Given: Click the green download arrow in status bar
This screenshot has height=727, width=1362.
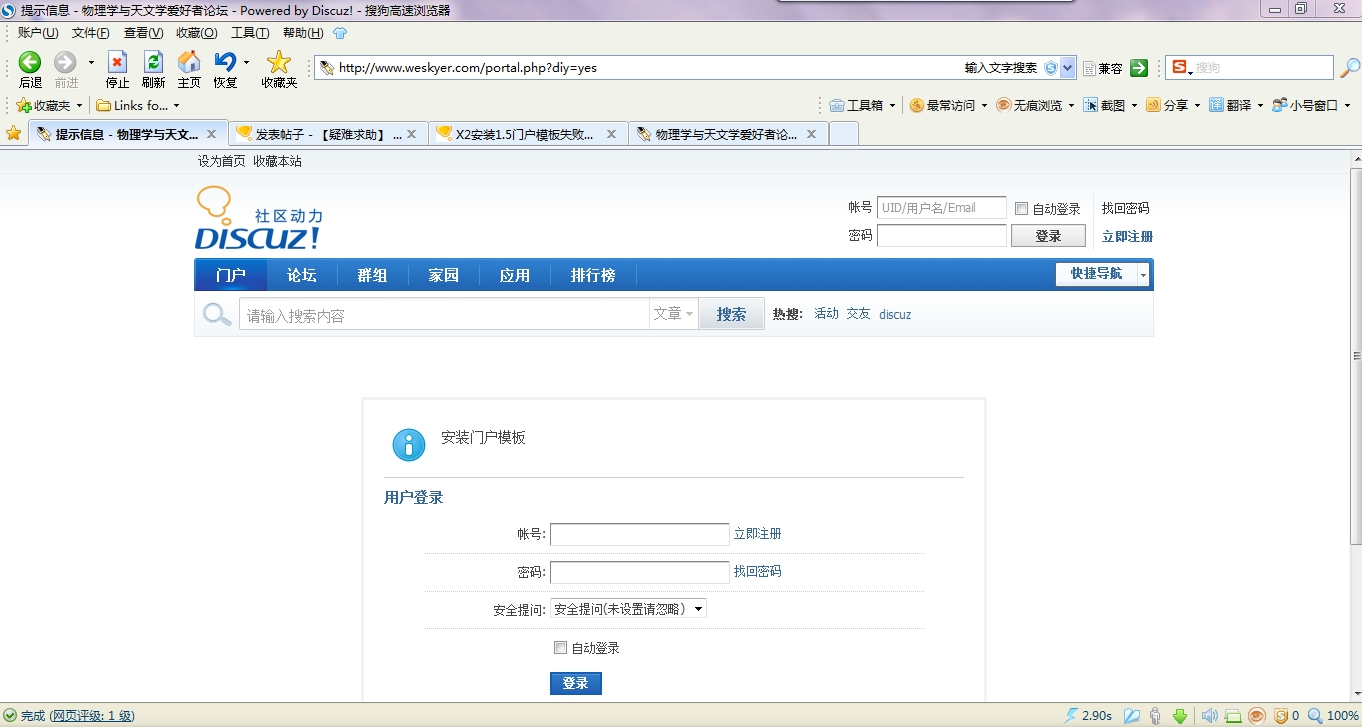Looking at the screenshot, I should pyautogui.click(x=1180, y=716).
